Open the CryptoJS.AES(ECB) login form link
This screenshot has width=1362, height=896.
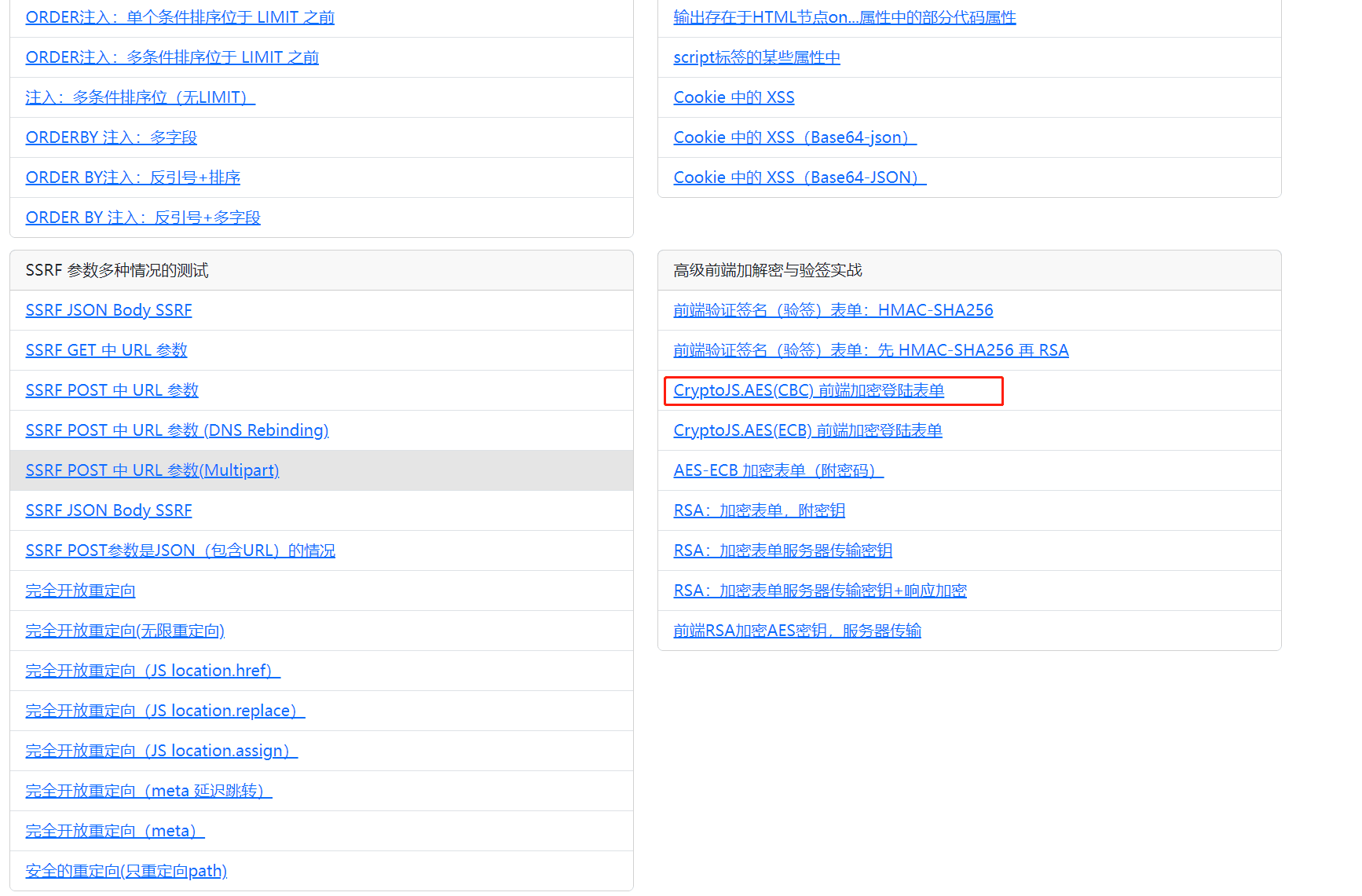807,430
